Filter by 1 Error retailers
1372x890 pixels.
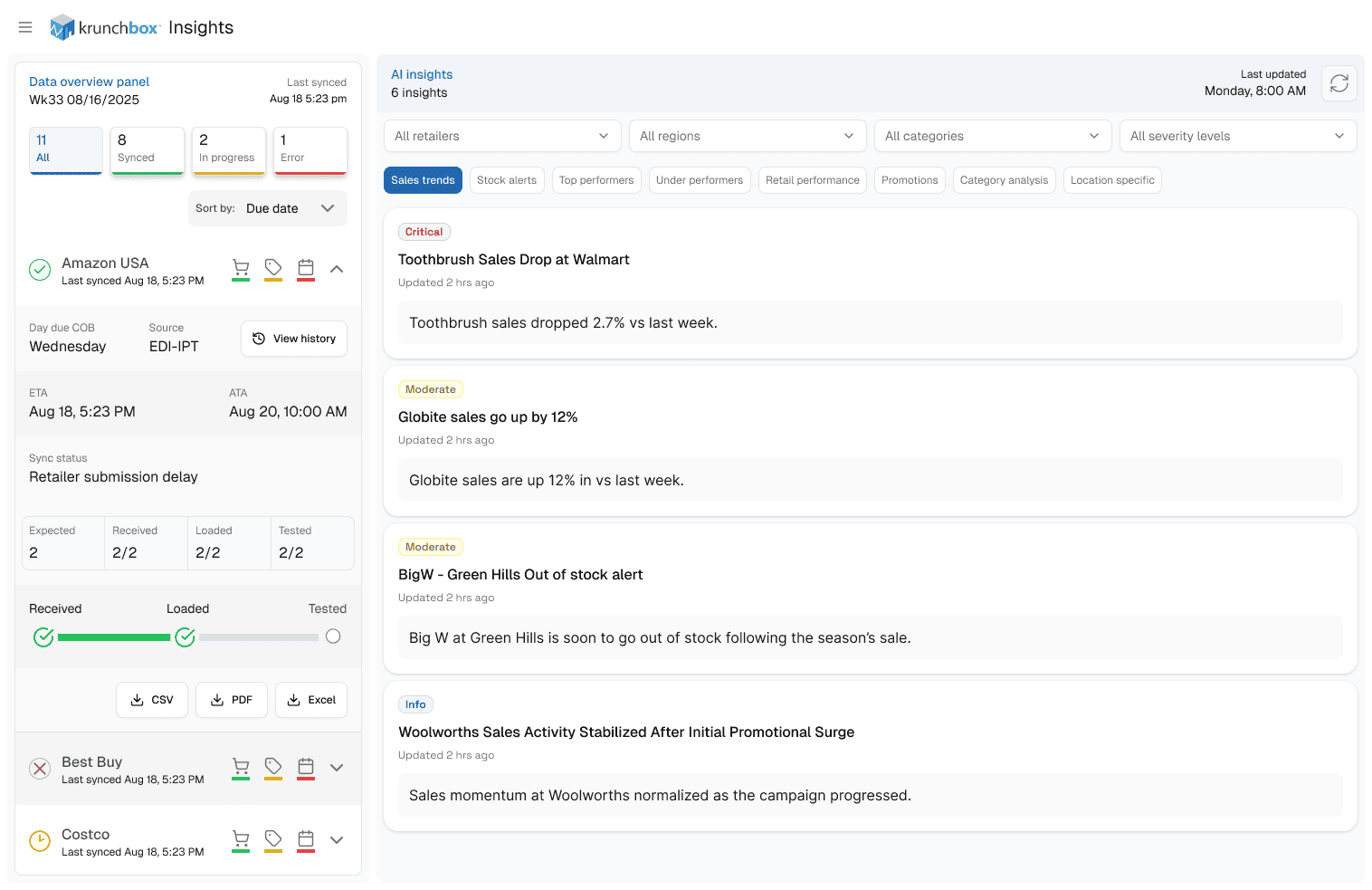click(x=310, y=150)
